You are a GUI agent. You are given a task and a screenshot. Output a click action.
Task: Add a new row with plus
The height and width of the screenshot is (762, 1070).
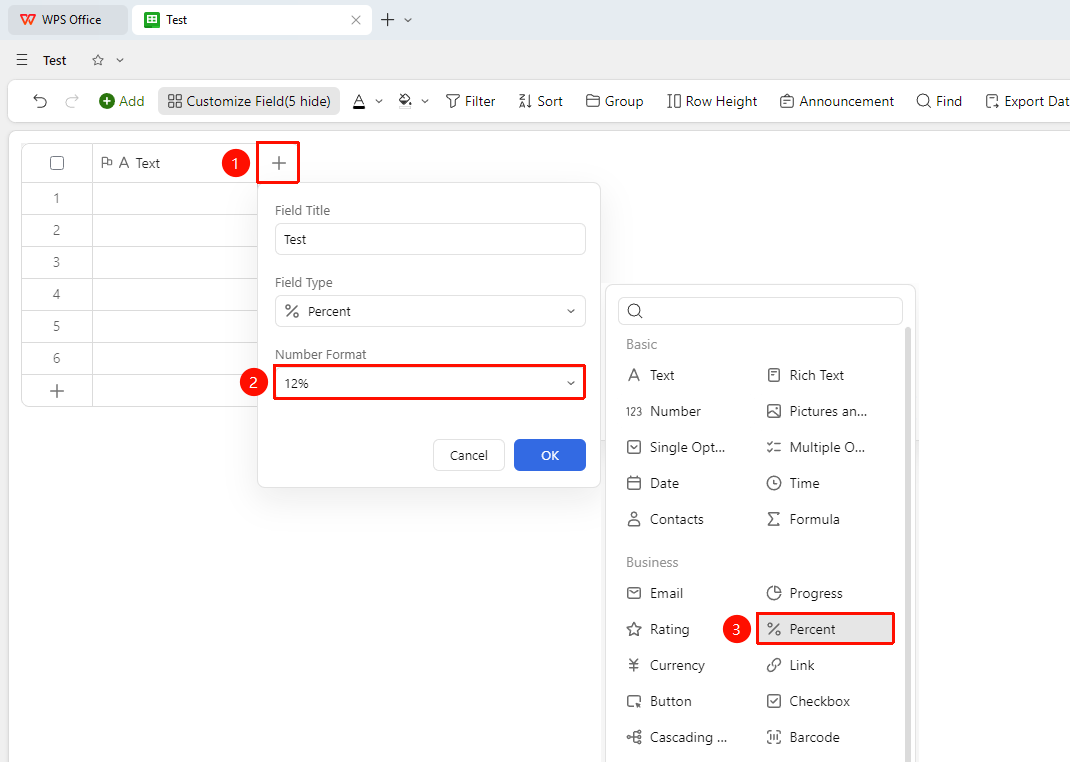click(x=57, y=391)
